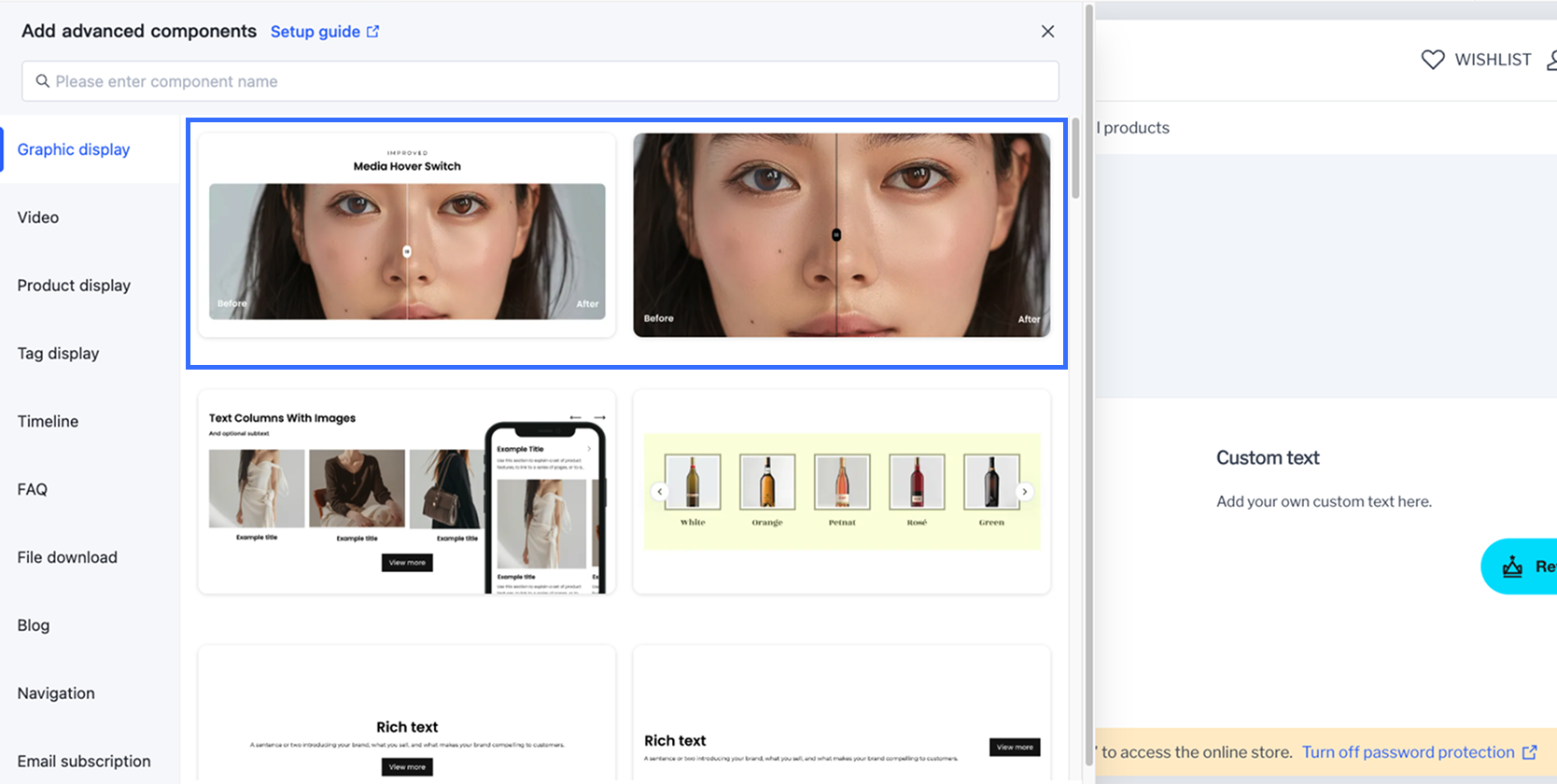Open the FAQ category

coord(33,490)
